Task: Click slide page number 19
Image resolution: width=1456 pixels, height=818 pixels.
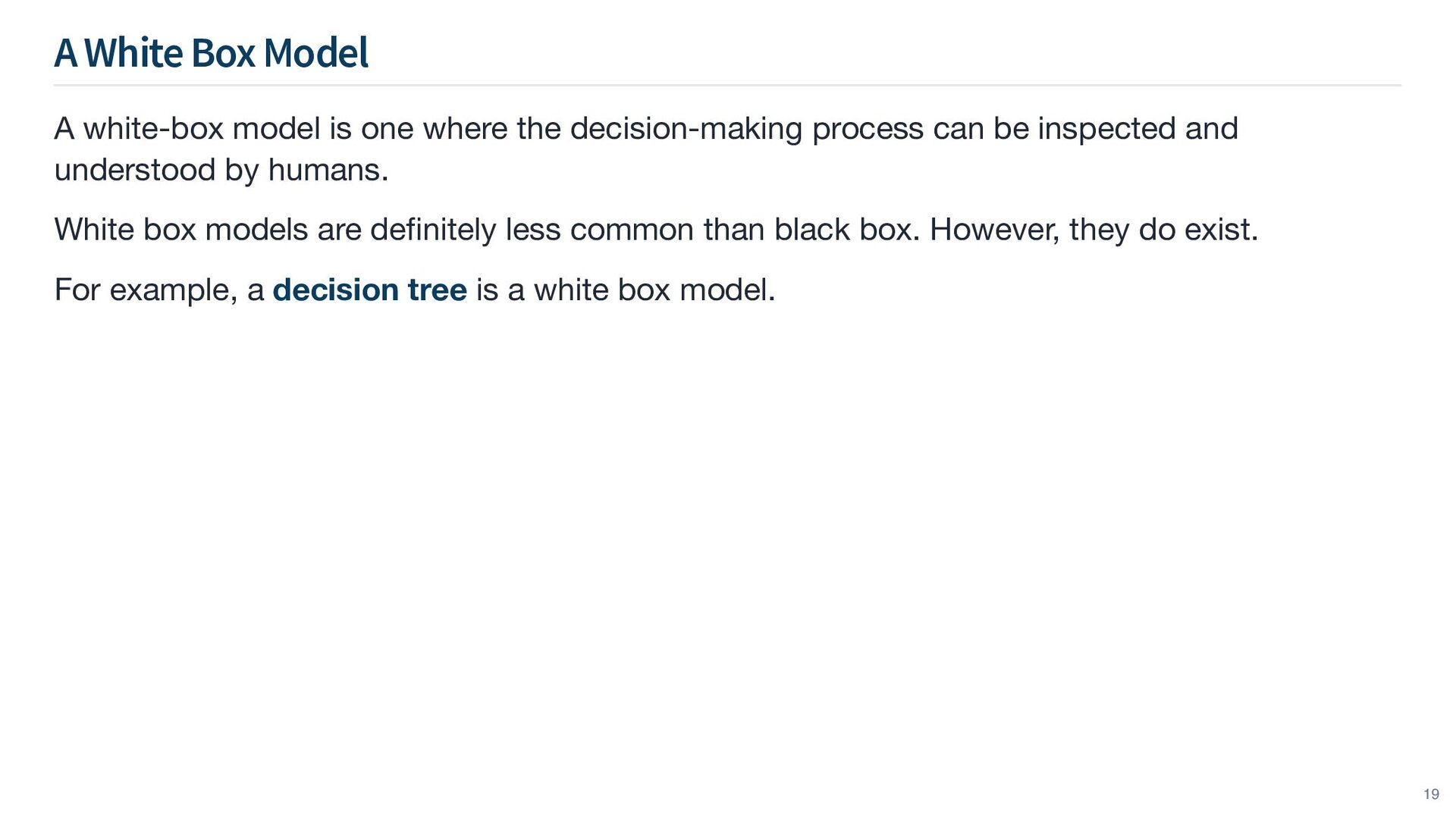Action: pyautogui.click(x=1431, y=794)
